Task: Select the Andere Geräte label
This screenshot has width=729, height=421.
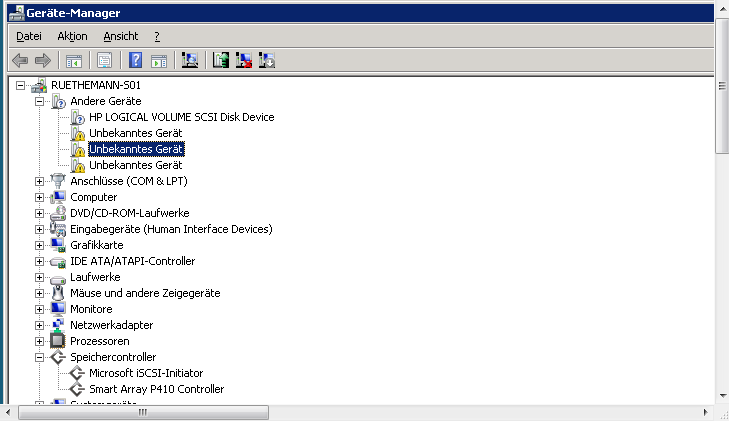Action: pos(106,101)
